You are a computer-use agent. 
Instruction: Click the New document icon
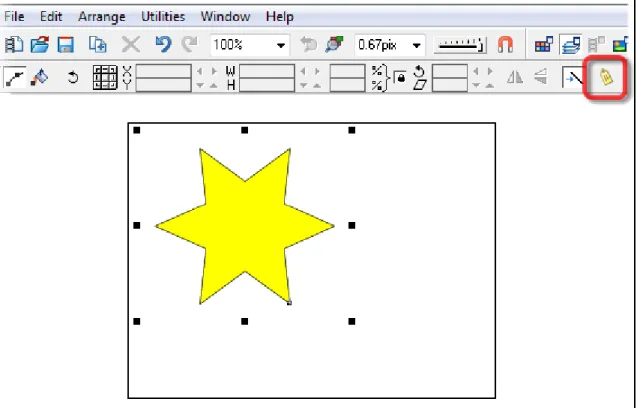[14, 45]
